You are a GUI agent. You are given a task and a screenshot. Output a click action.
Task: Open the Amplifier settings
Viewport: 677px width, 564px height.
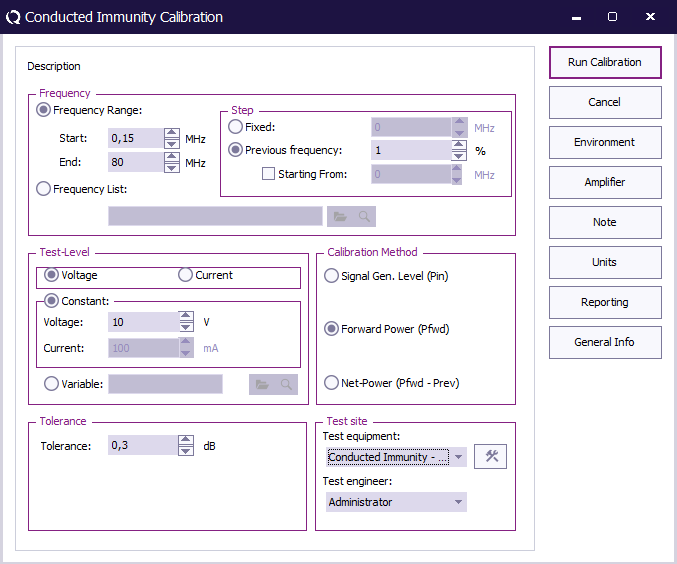point(605,182)
